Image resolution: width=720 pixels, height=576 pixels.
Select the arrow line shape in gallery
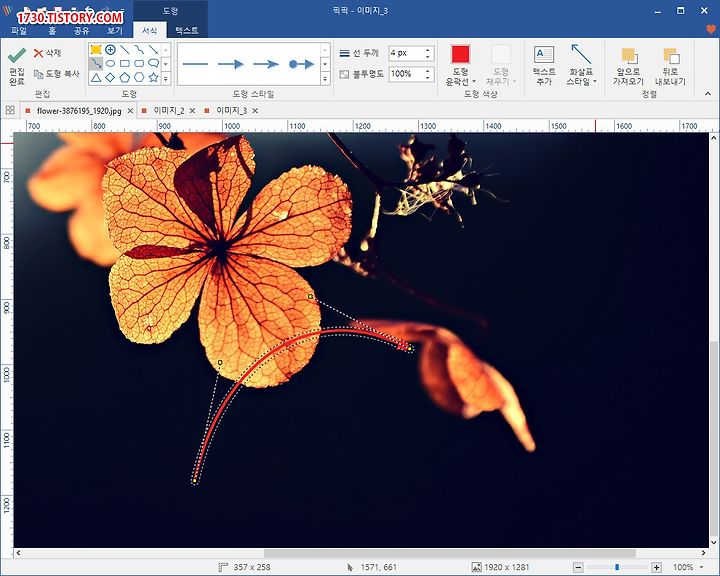tap(153, 50)
